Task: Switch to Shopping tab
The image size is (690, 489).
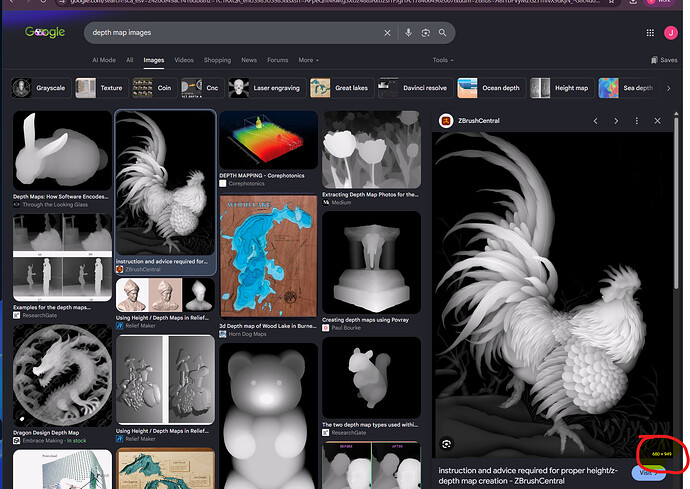Action: (x=217, y=60)
